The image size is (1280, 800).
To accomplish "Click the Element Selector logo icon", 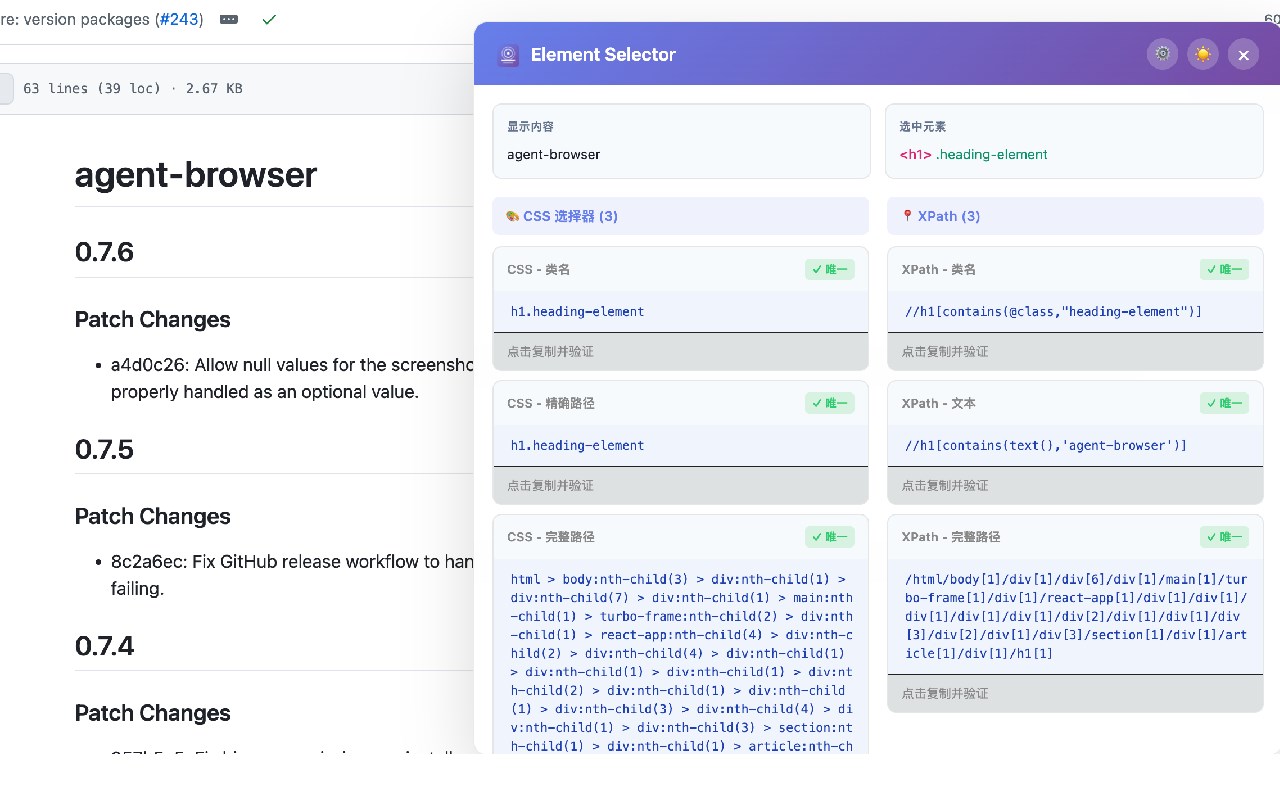I will 509,55.
